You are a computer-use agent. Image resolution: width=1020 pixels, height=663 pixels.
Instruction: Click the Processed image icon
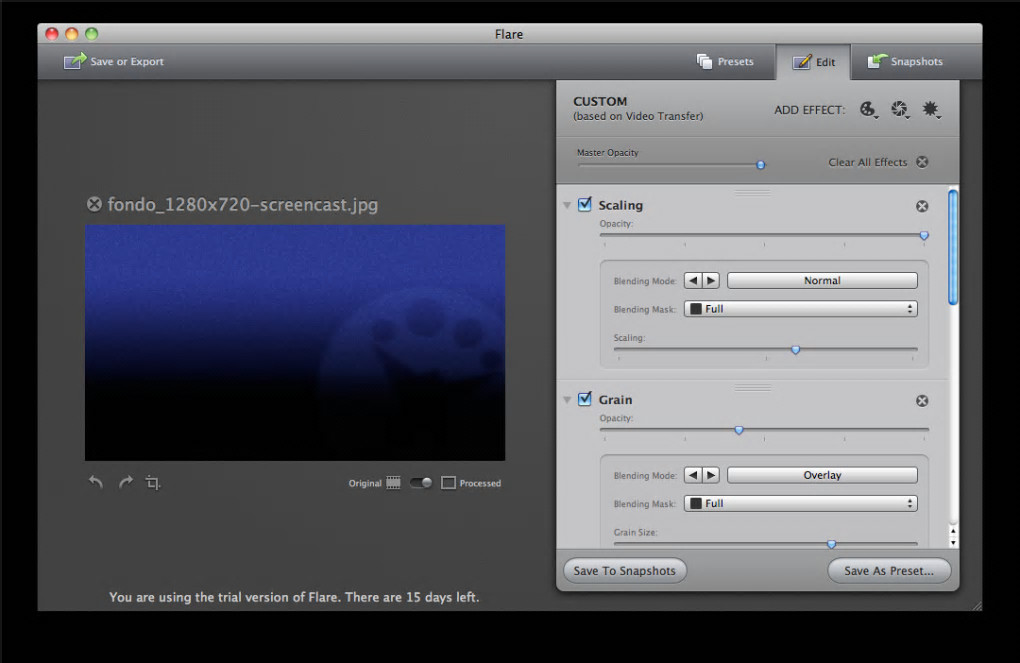click(x=448, y=483)
